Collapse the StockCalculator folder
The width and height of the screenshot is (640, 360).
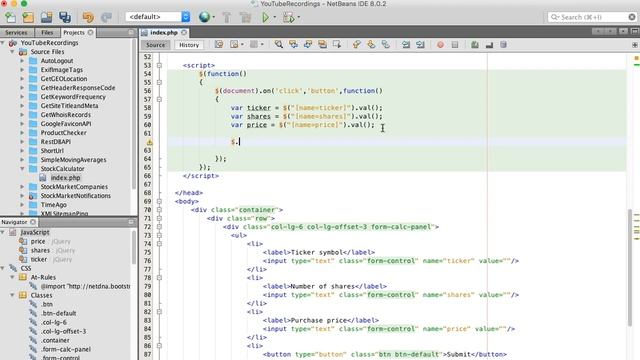coord(22,169)
